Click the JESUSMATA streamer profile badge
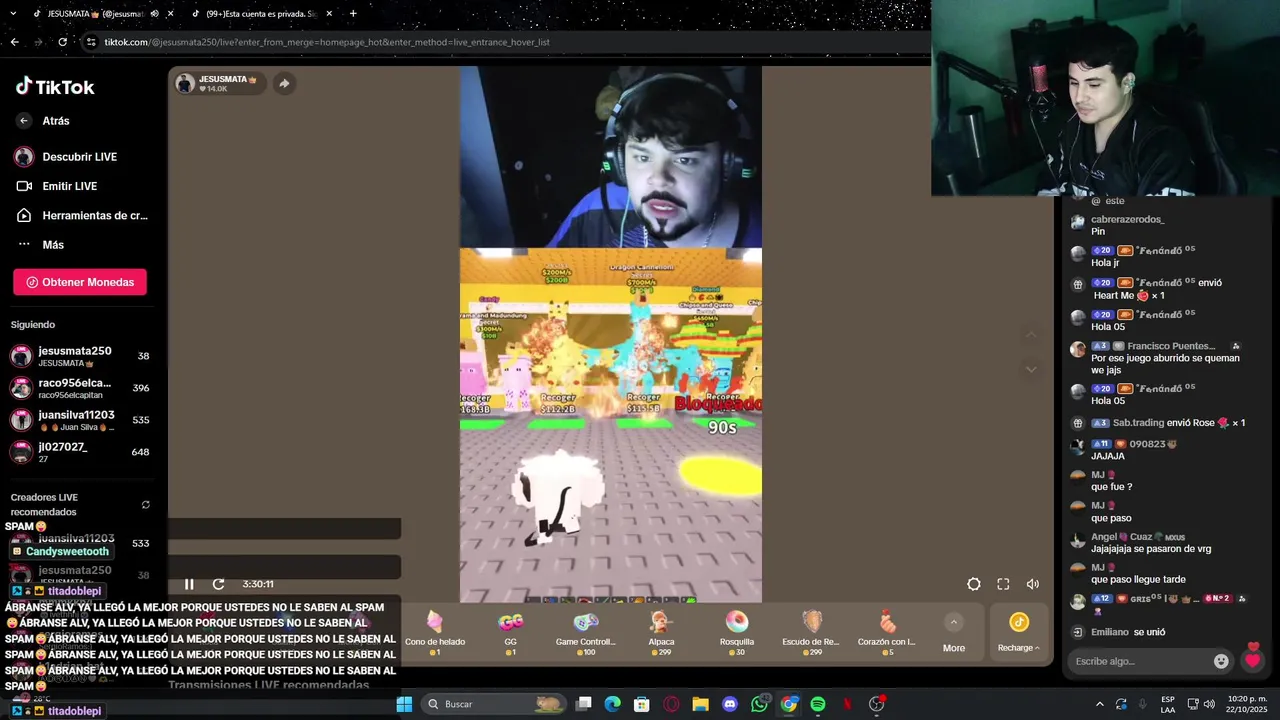Screen dimensions: 1280x720 (x=219, y=83)
